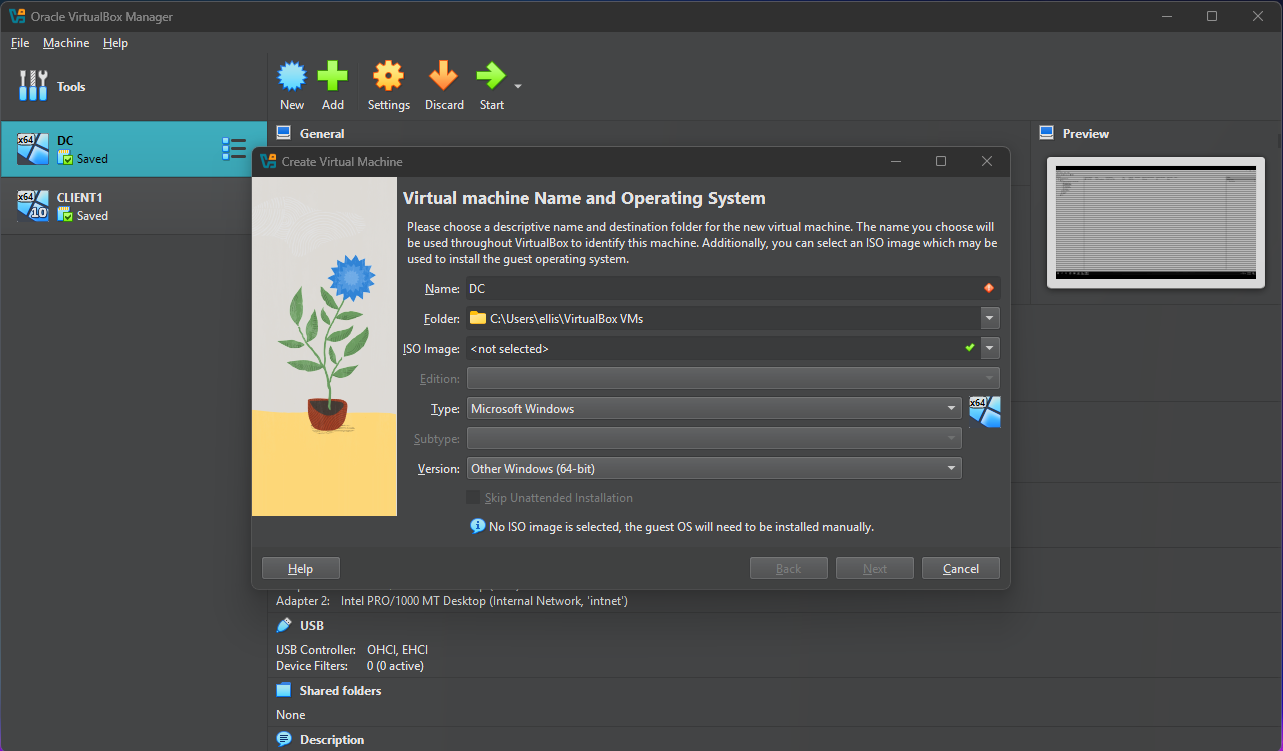Toggle Skip Unattended Installation checkbox
The height and width of the screenshot is (751, 1283).
point(473,498)
